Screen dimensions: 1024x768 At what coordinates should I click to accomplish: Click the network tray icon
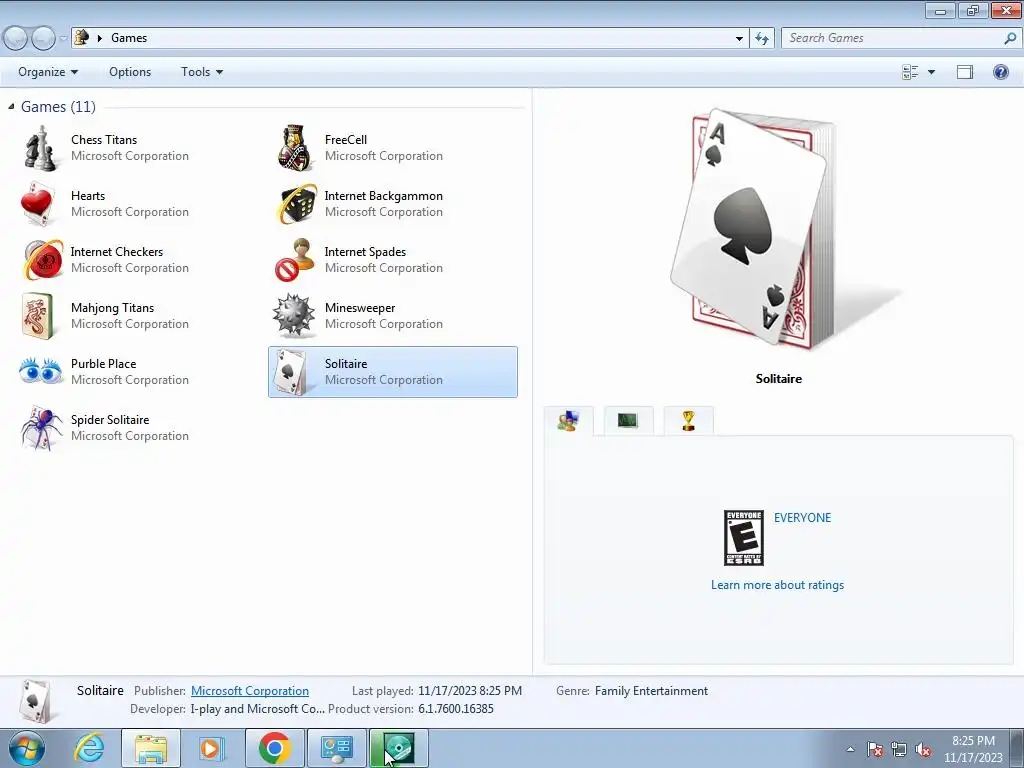(899, 749)
